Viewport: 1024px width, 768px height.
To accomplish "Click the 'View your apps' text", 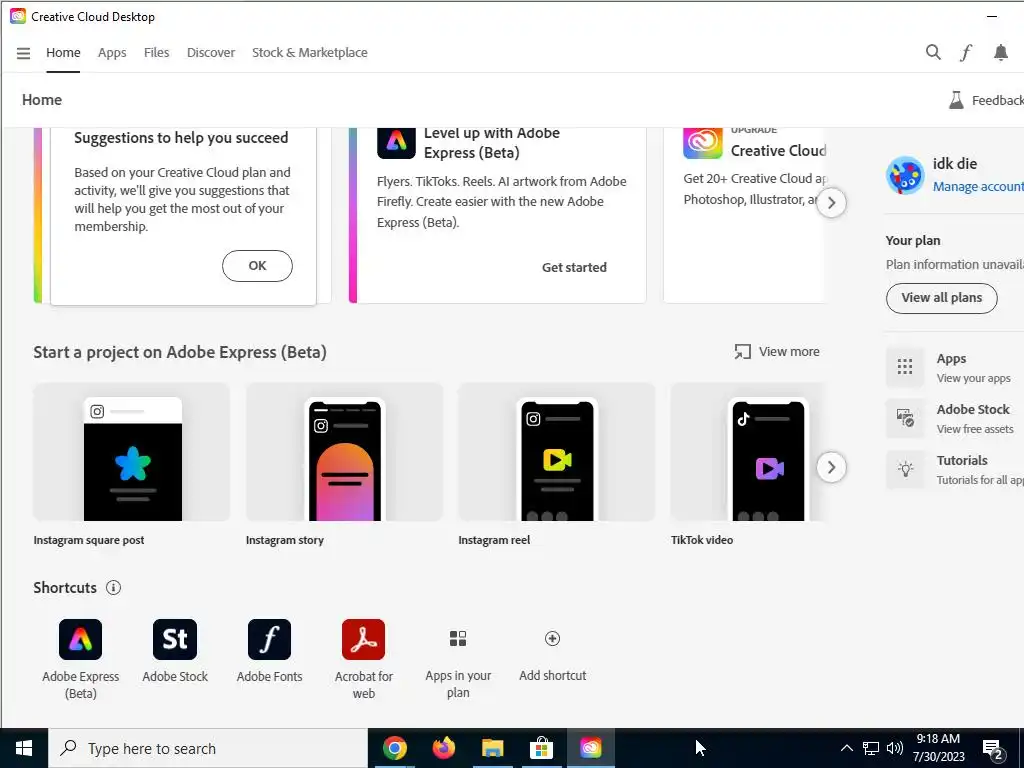I will tap(973, 378).
